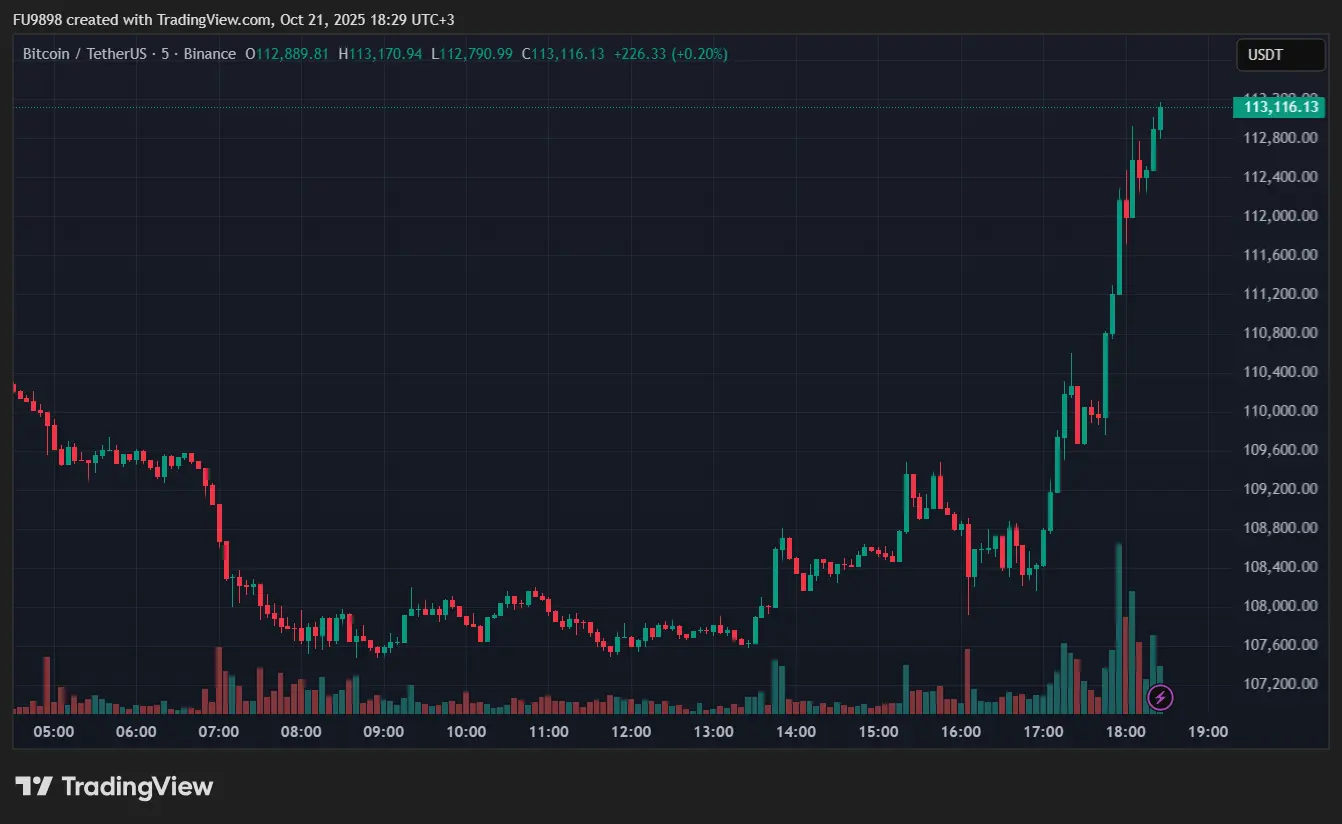Click the 18:00 mark on time axis
The width and height of the screenshot is (1342, 824).
1126,731
